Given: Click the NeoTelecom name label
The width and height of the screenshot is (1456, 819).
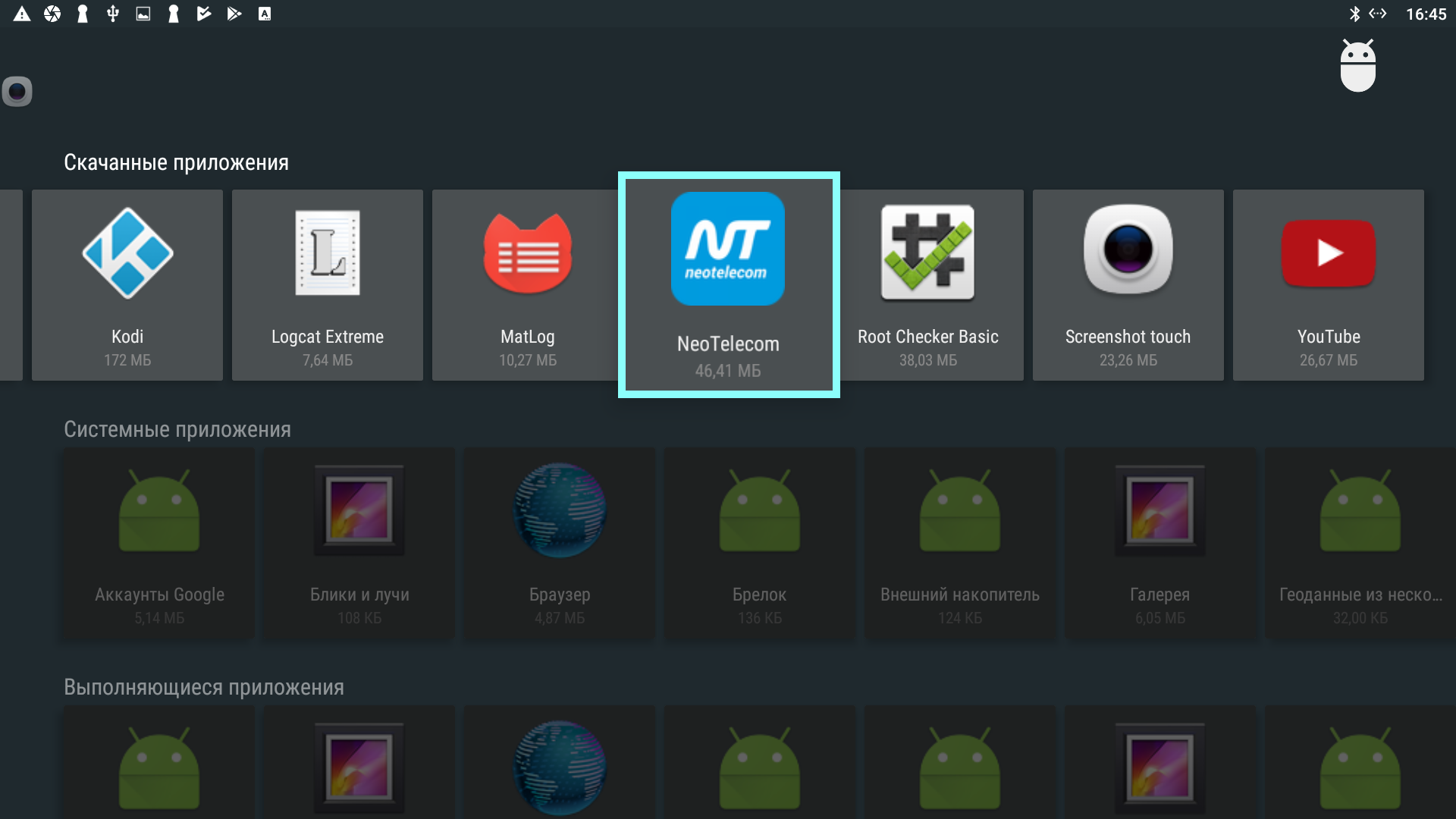Looking at the screenshot, I should pyautogui.click(x=728, y=344).
